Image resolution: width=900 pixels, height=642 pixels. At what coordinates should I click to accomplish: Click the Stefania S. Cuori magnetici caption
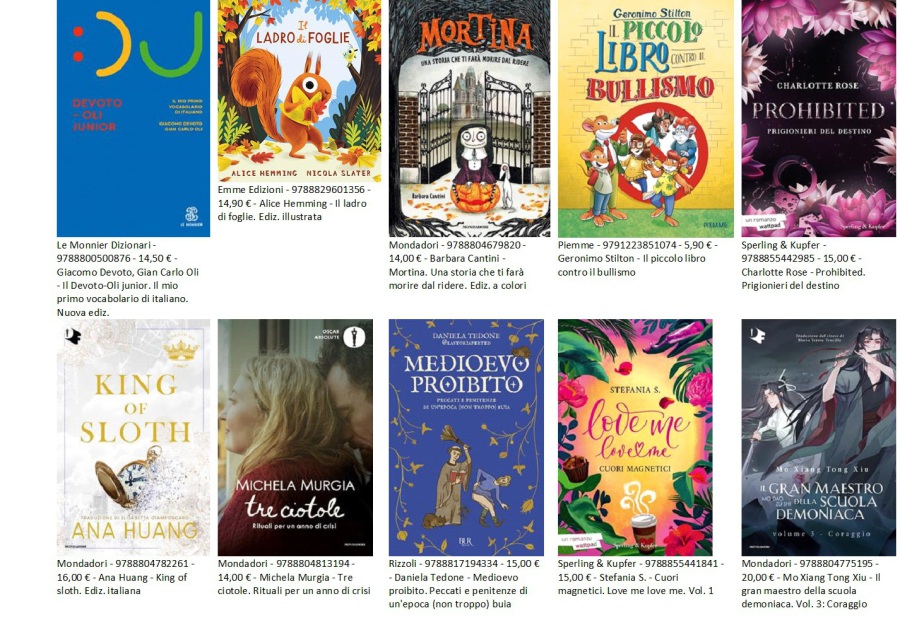pos(641,577)
